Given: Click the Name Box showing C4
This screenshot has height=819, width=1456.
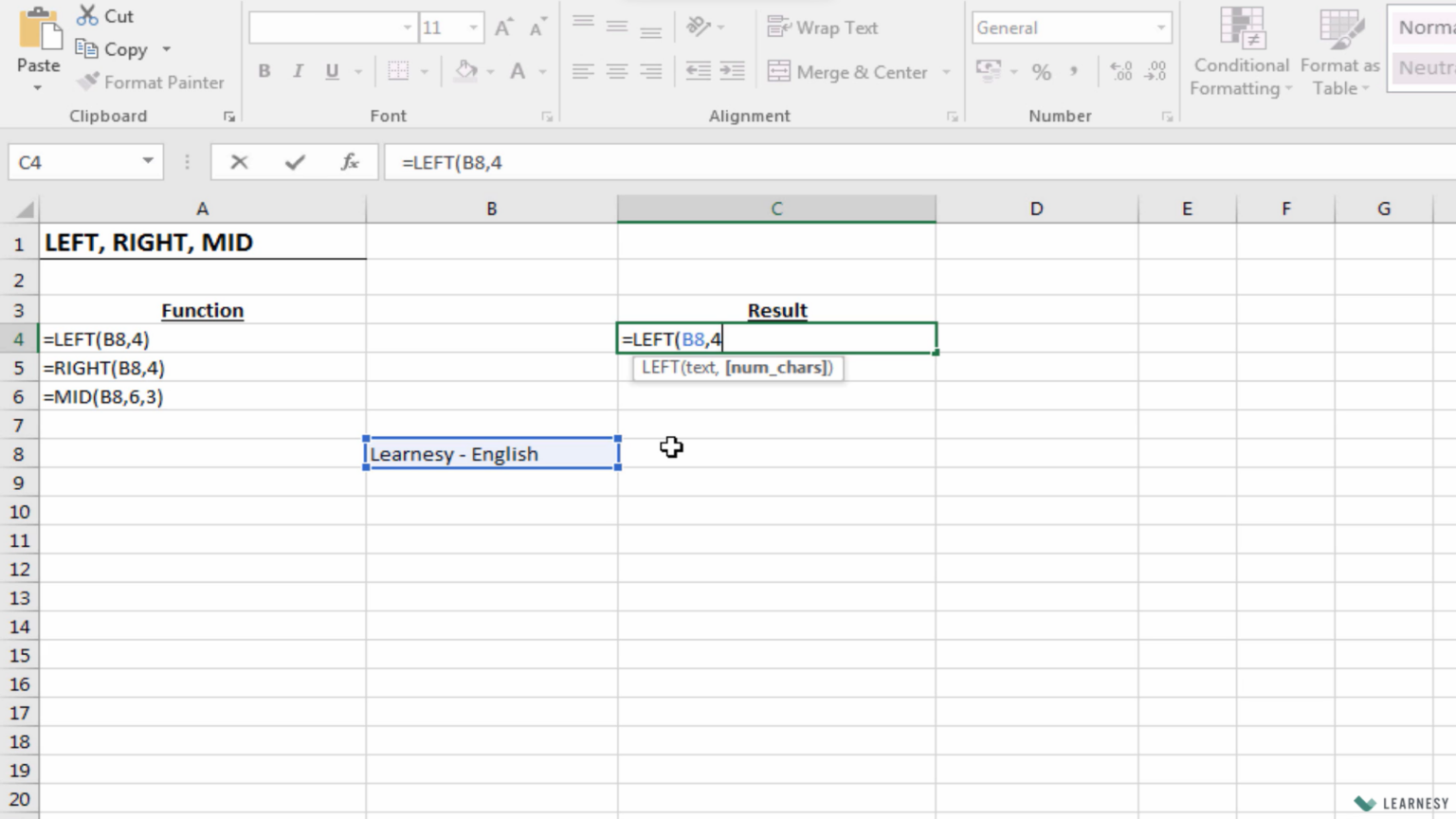Looking at the screenshot, I should [x=71, y=161].
